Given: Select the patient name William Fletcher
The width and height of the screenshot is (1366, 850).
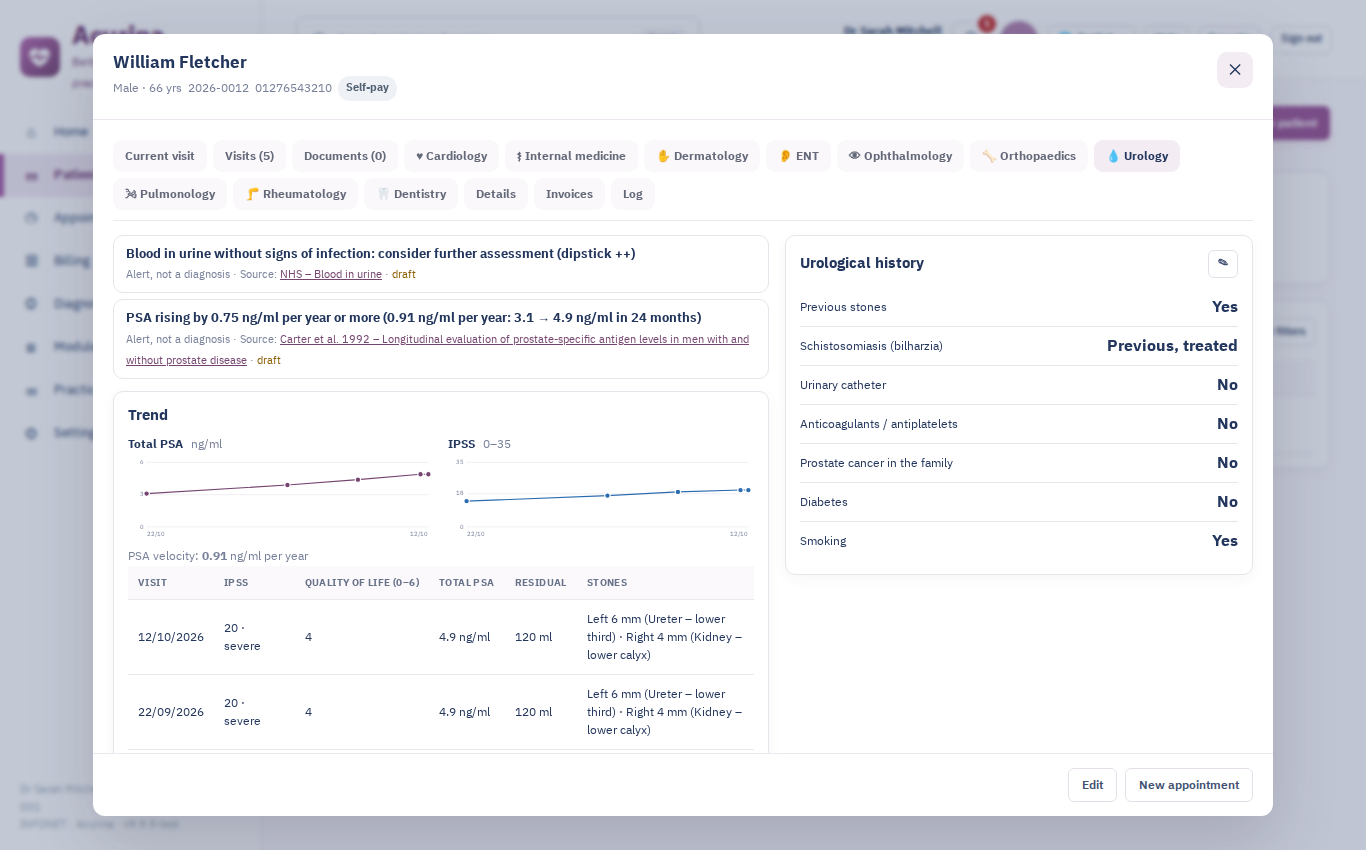Looking at the screenshot, I should (x=180, y=62).
